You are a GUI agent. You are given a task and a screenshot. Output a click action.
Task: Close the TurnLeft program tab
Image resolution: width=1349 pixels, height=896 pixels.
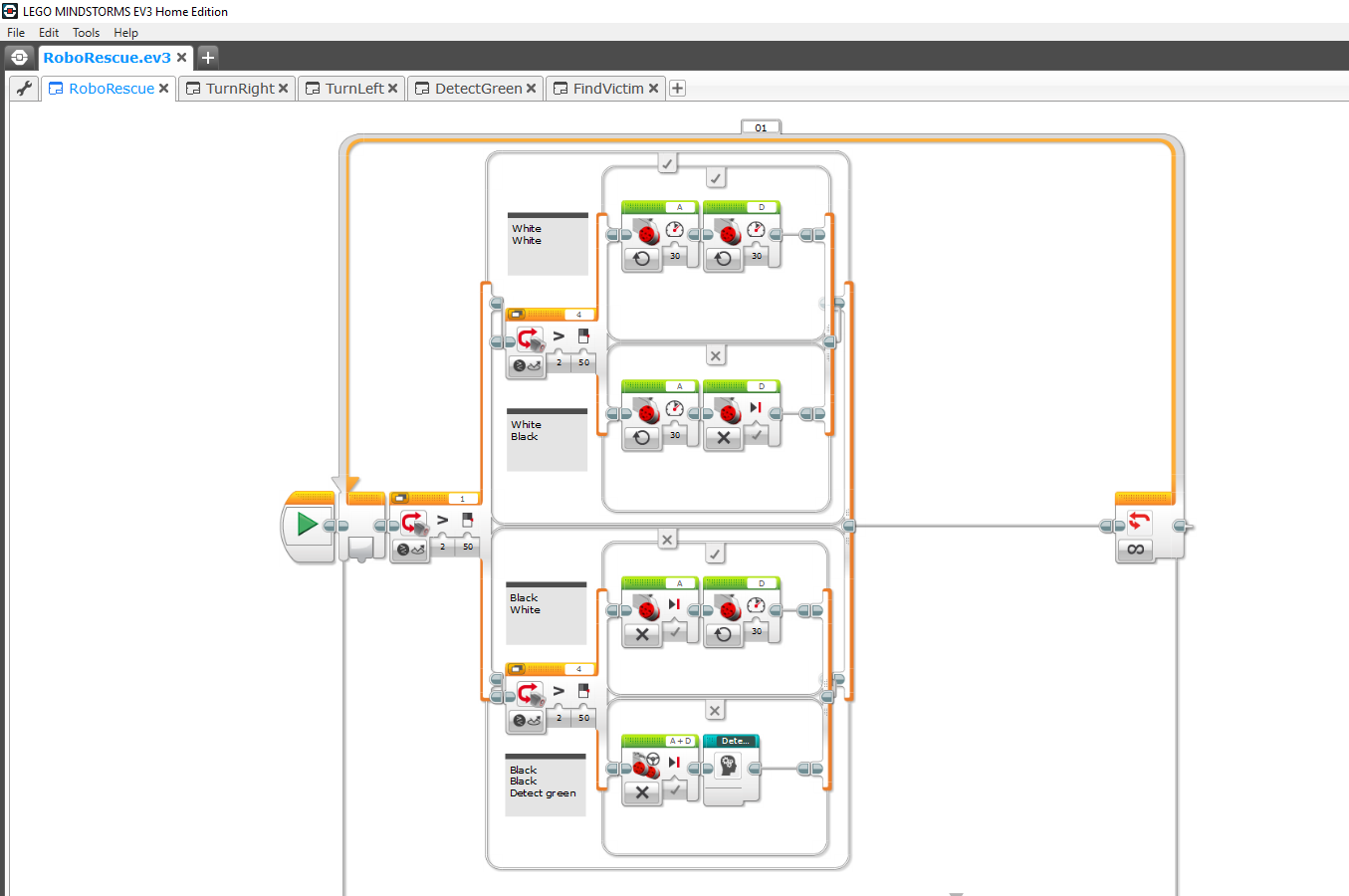pos(392,89)
